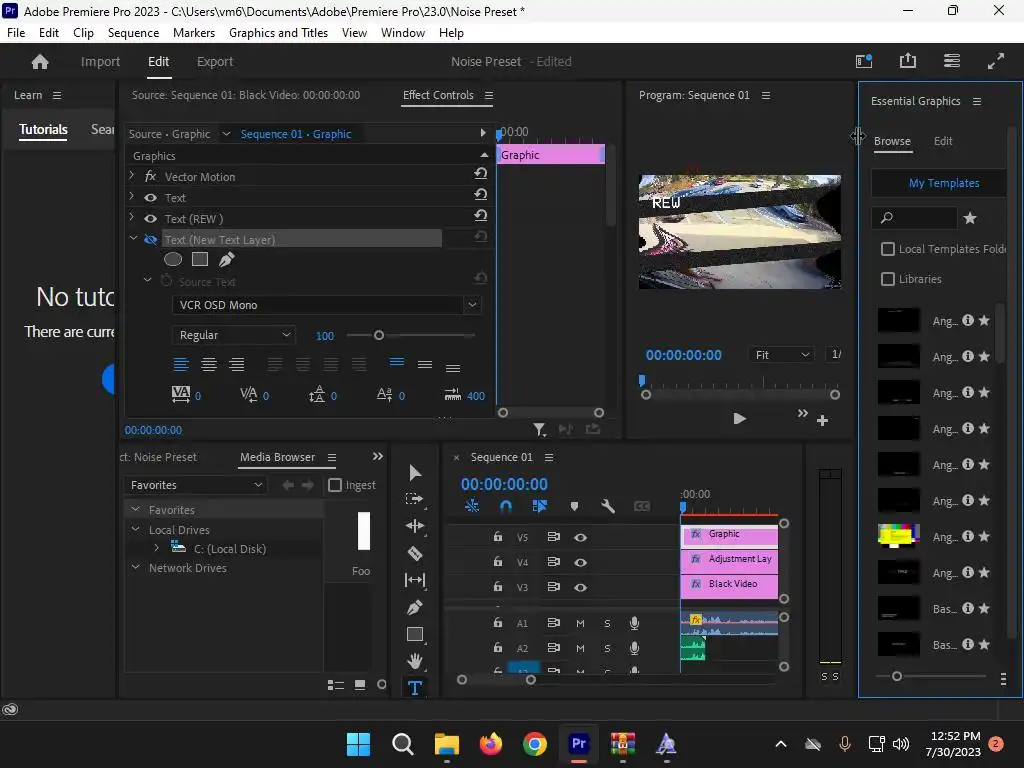
Task: Toggle insert sequences as nests icon
Action: pos(472,506)
